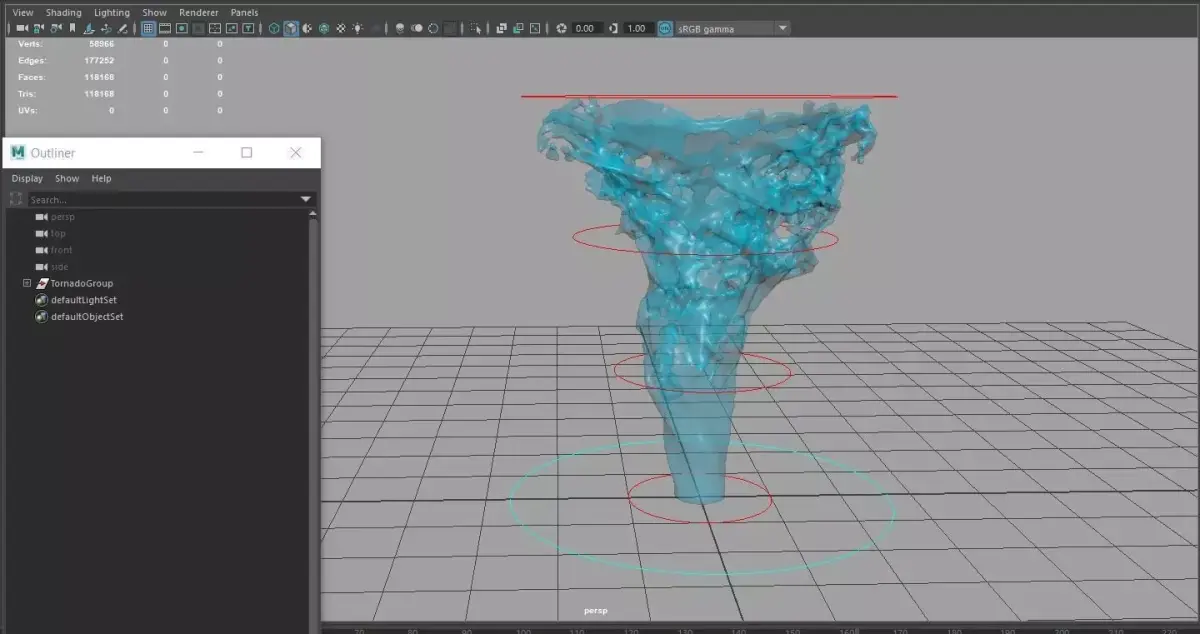Image resolution: width=1200 pixels, height=634 pixels.
Task: Open the viewport Lighting menu
Action: point(112,12)
